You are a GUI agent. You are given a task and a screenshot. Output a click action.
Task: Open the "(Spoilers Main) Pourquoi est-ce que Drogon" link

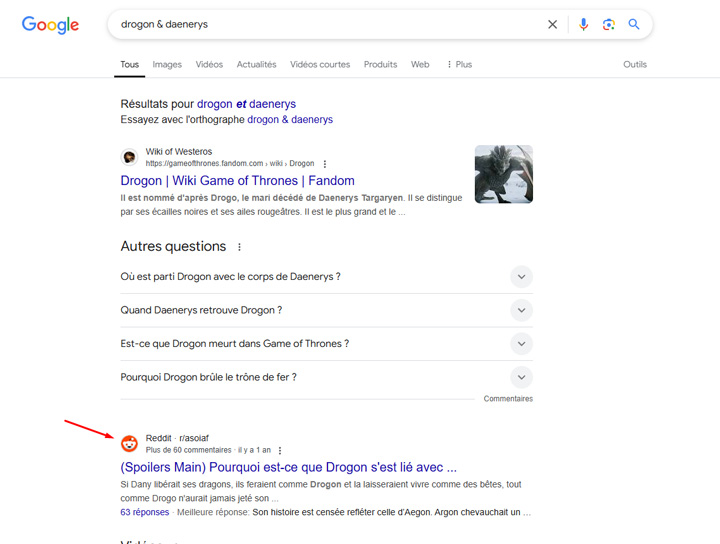[x=288, y=467]
